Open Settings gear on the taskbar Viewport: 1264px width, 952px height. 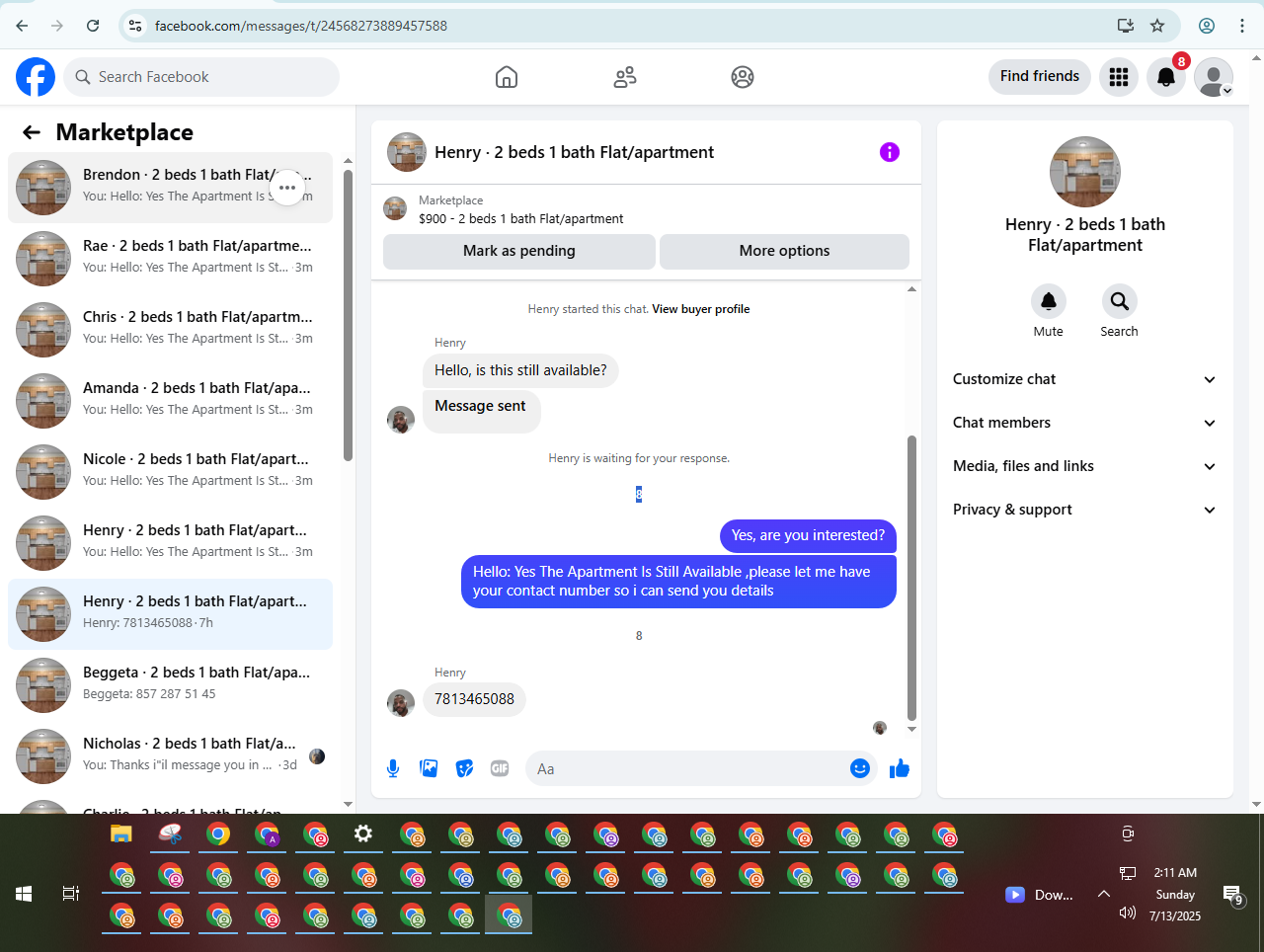click(363, 834)
